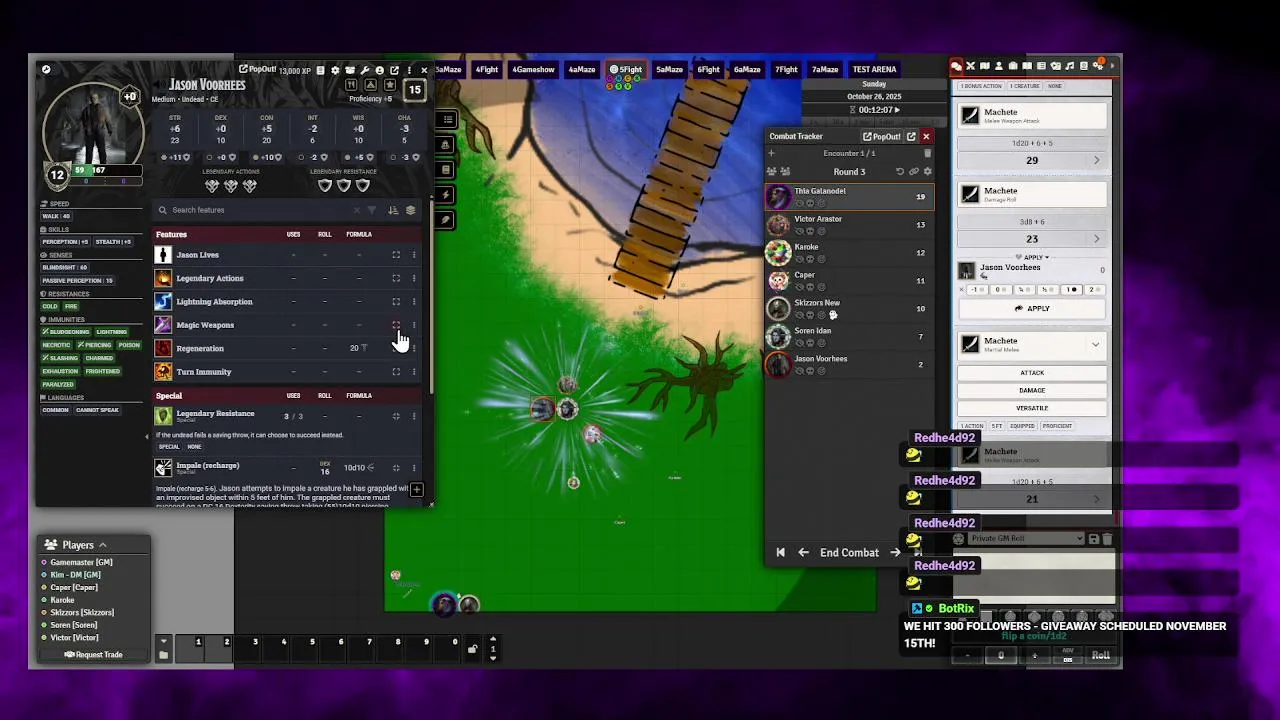Delete the encounter with the trash icon
The image size is (1280, 720).
coord(928,153)
